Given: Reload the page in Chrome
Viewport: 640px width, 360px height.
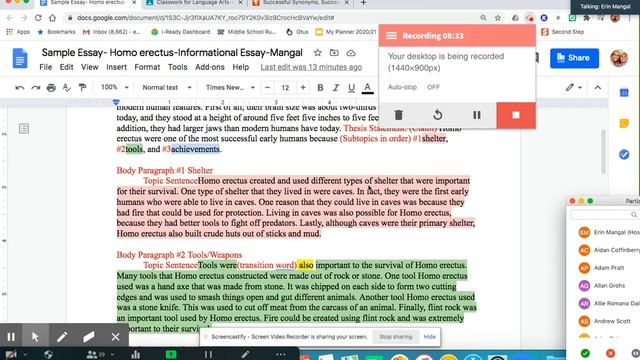Looking at the screenshot, I should [x=38, y=18].
